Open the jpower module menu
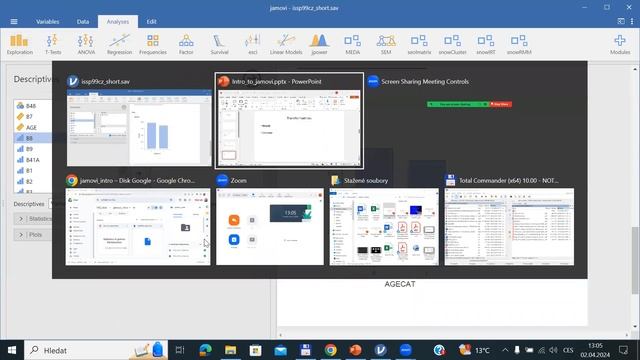640x360 pixels. tap(319, 44)
